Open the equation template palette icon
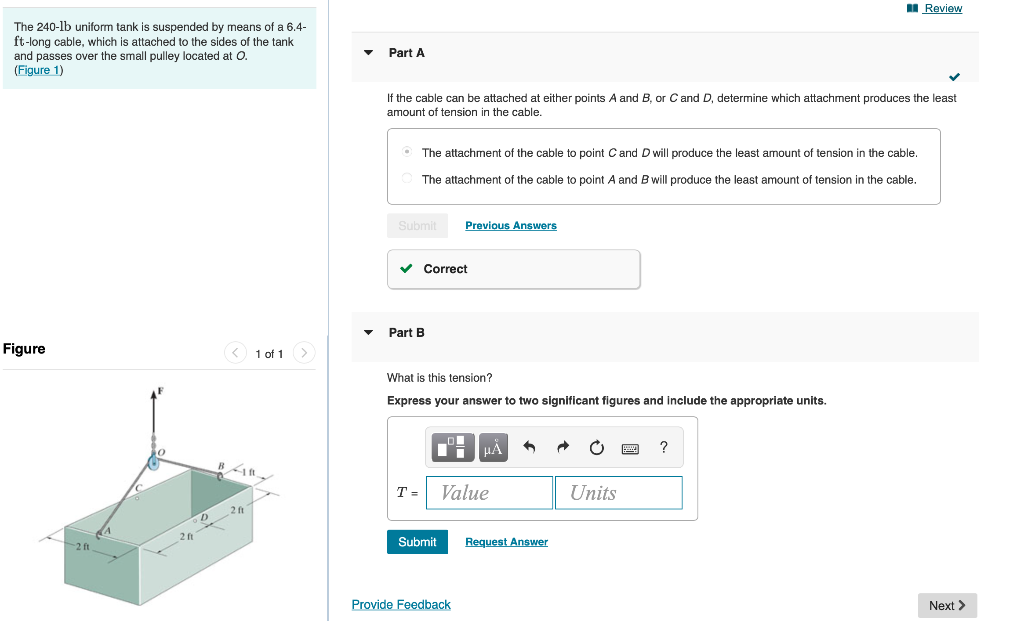 tap(452, 447)
